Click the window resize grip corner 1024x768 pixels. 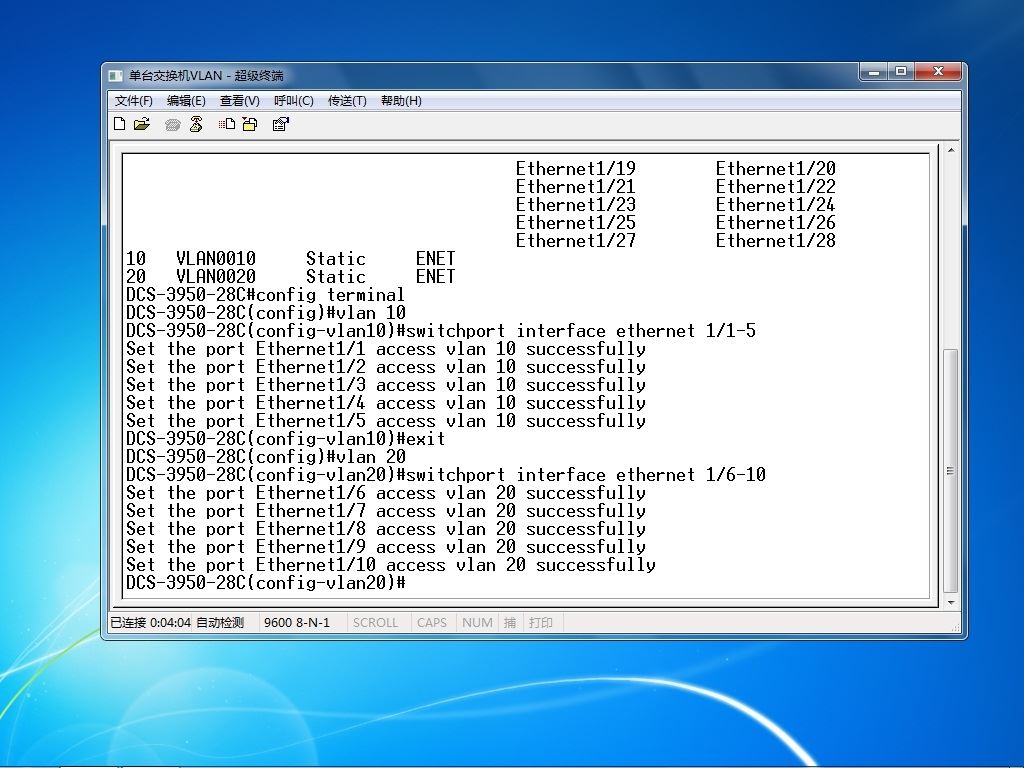pyautogui.click(x=955, y=627)
